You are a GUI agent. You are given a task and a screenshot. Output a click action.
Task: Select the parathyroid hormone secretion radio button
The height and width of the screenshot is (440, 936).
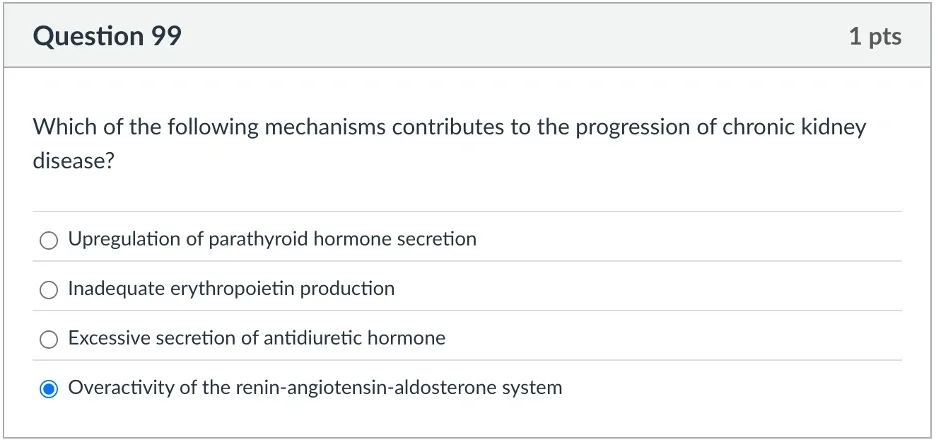(x=49, y=240)
